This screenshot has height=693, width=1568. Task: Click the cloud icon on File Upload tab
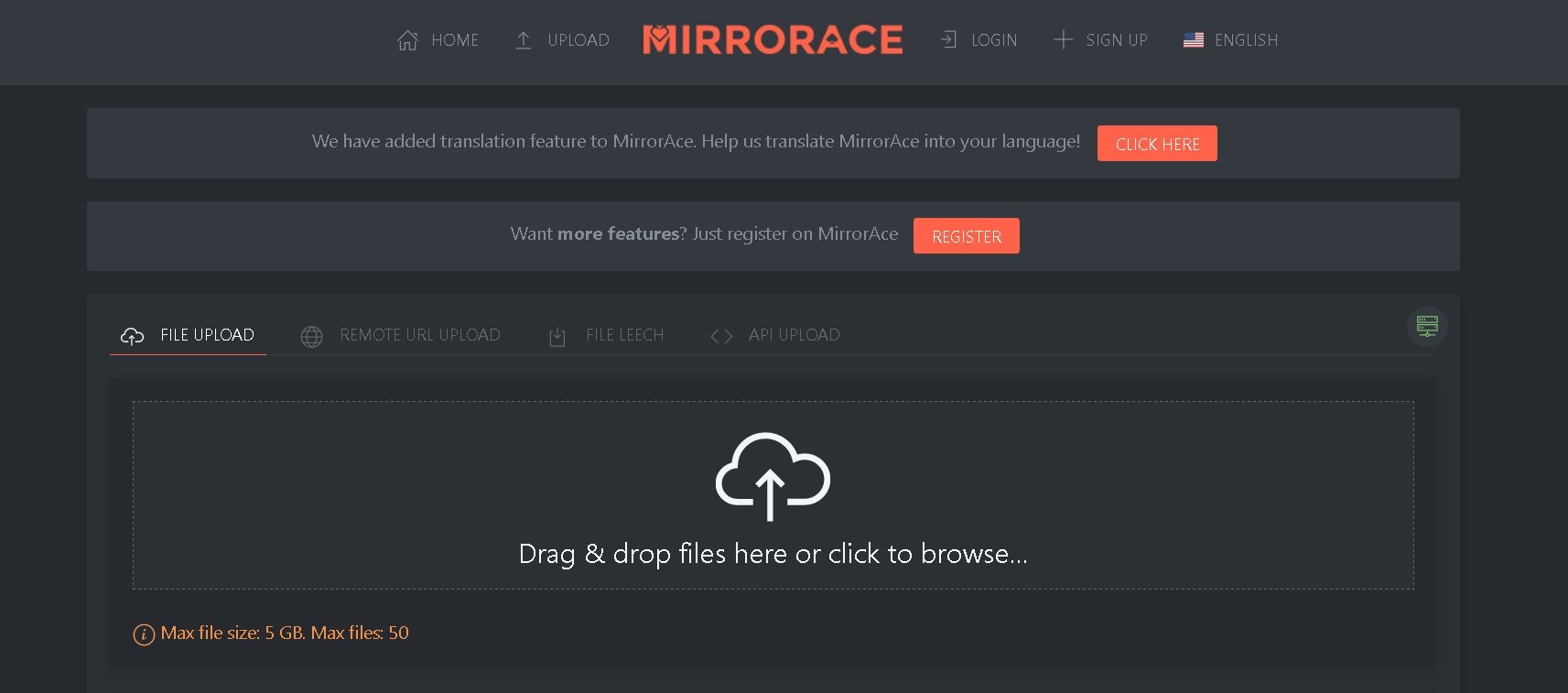click(x=133, y=336)
